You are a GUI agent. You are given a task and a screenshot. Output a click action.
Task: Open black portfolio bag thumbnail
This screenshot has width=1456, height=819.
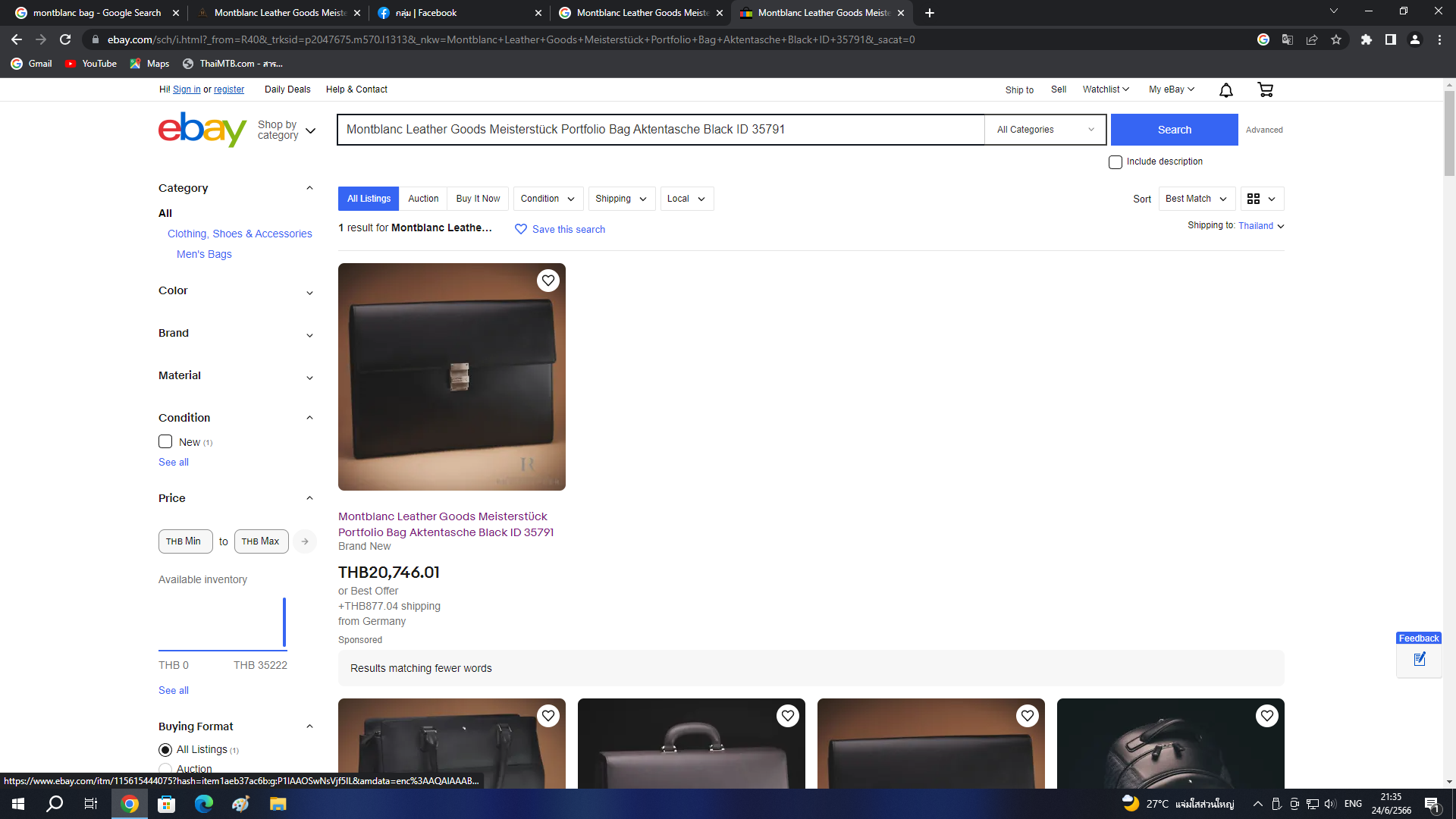point(452,377)
